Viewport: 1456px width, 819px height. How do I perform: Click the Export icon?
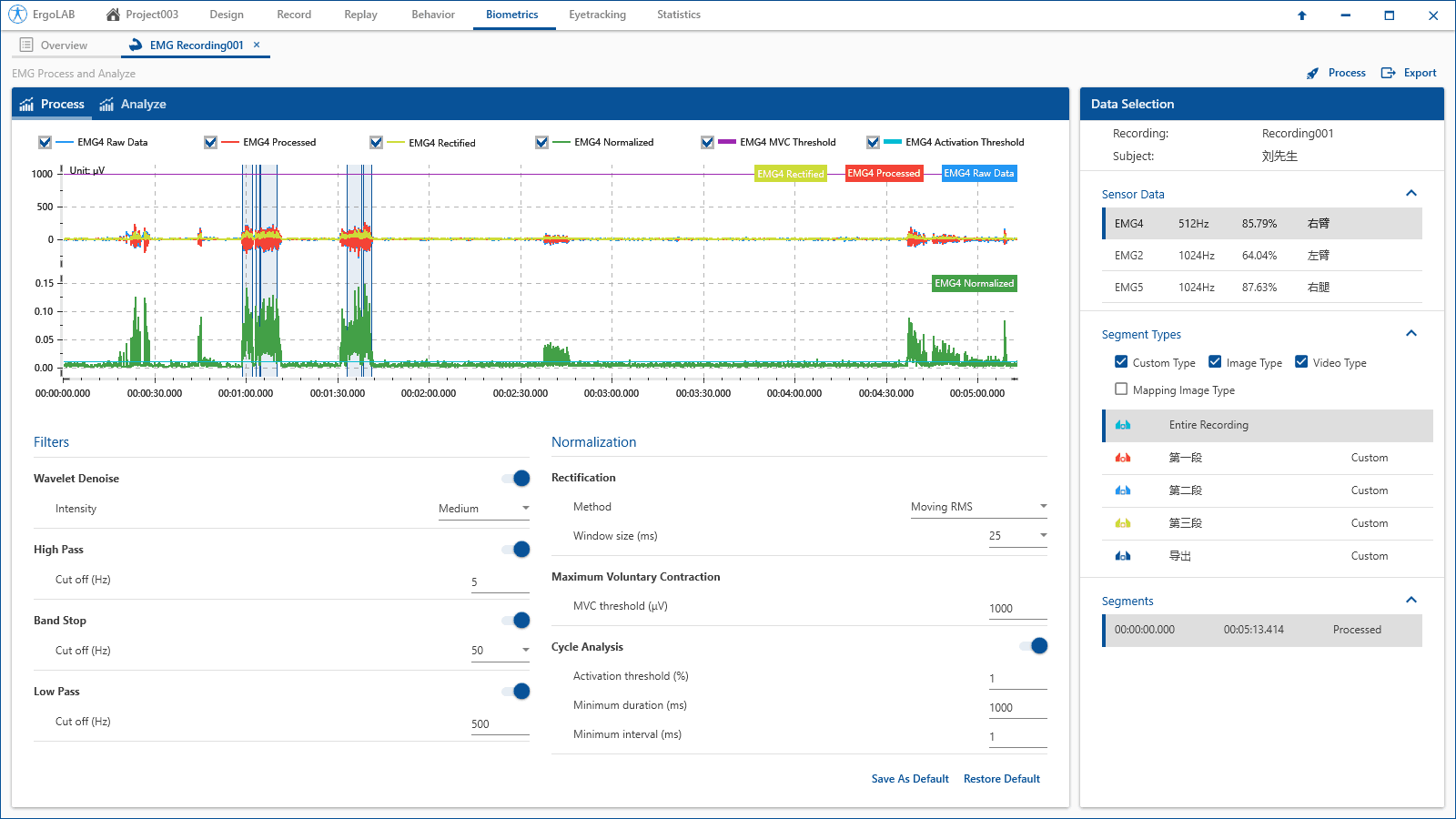point(1388,73)
